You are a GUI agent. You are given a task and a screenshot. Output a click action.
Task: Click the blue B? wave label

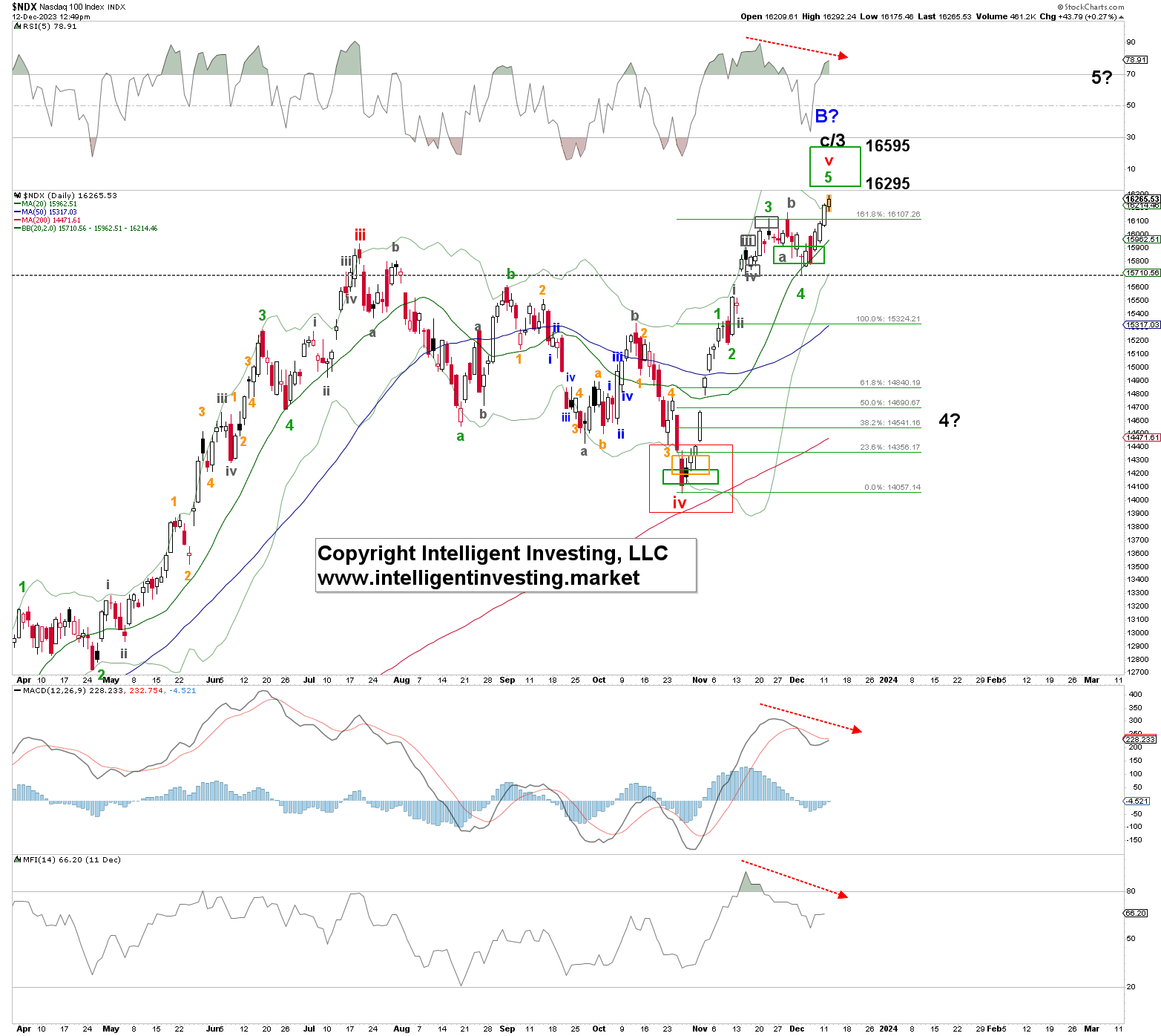[826, 116]
